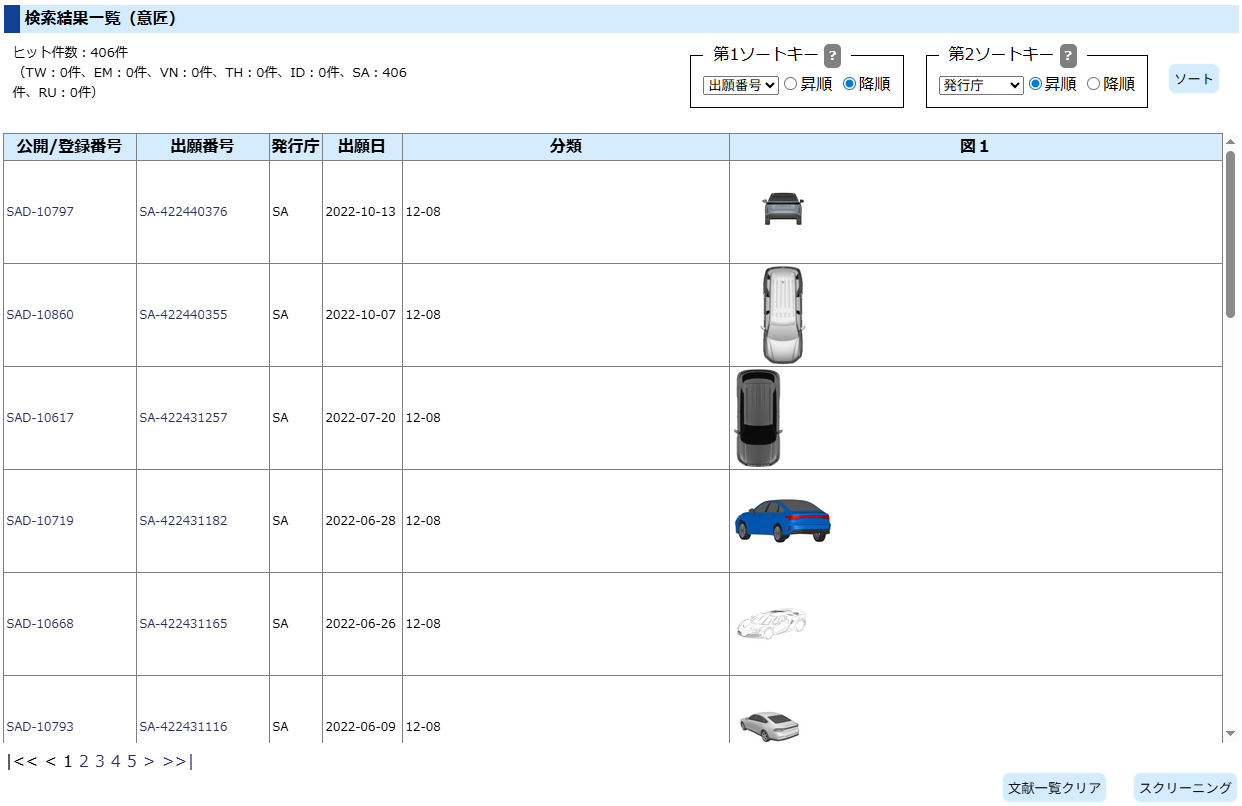Open application number SA-422431182 link

(x=183, y=521)
